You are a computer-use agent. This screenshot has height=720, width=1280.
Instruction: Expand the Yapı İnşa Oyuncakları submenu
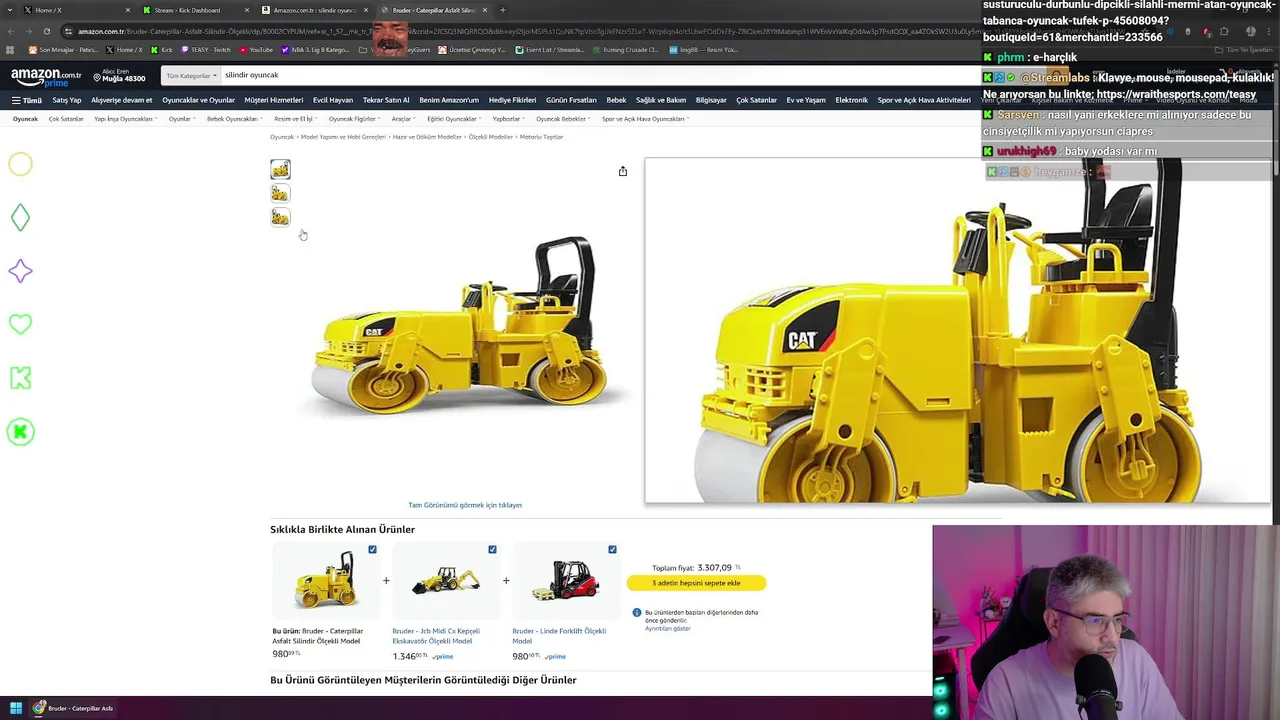click(125, 119)
